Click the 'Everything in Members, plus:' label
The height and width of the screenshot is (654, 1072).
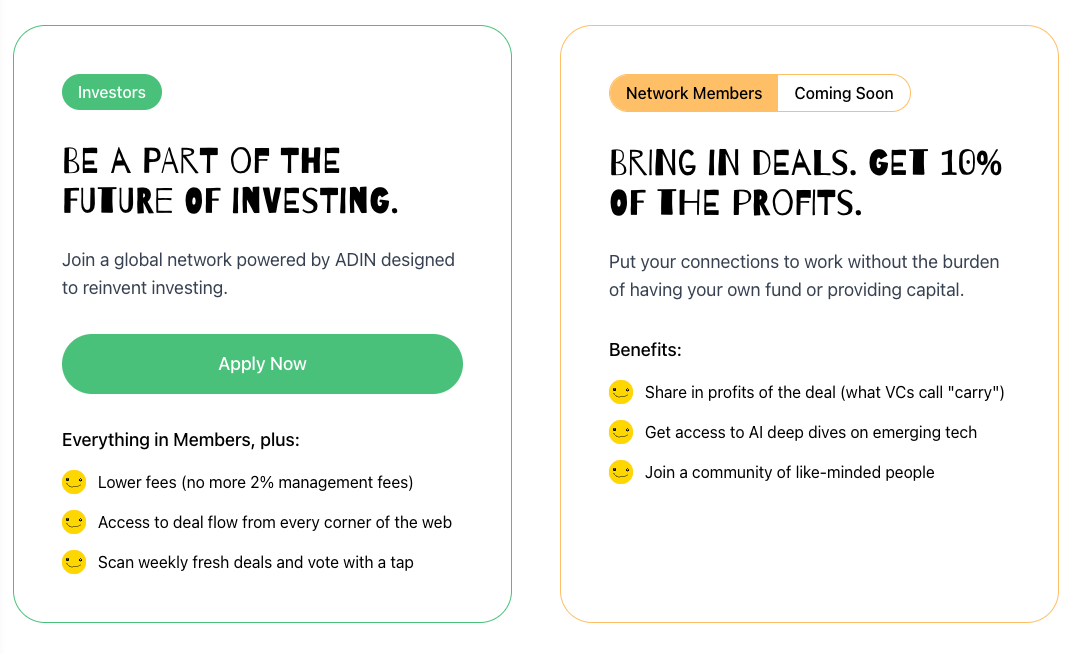coord(181,440)
